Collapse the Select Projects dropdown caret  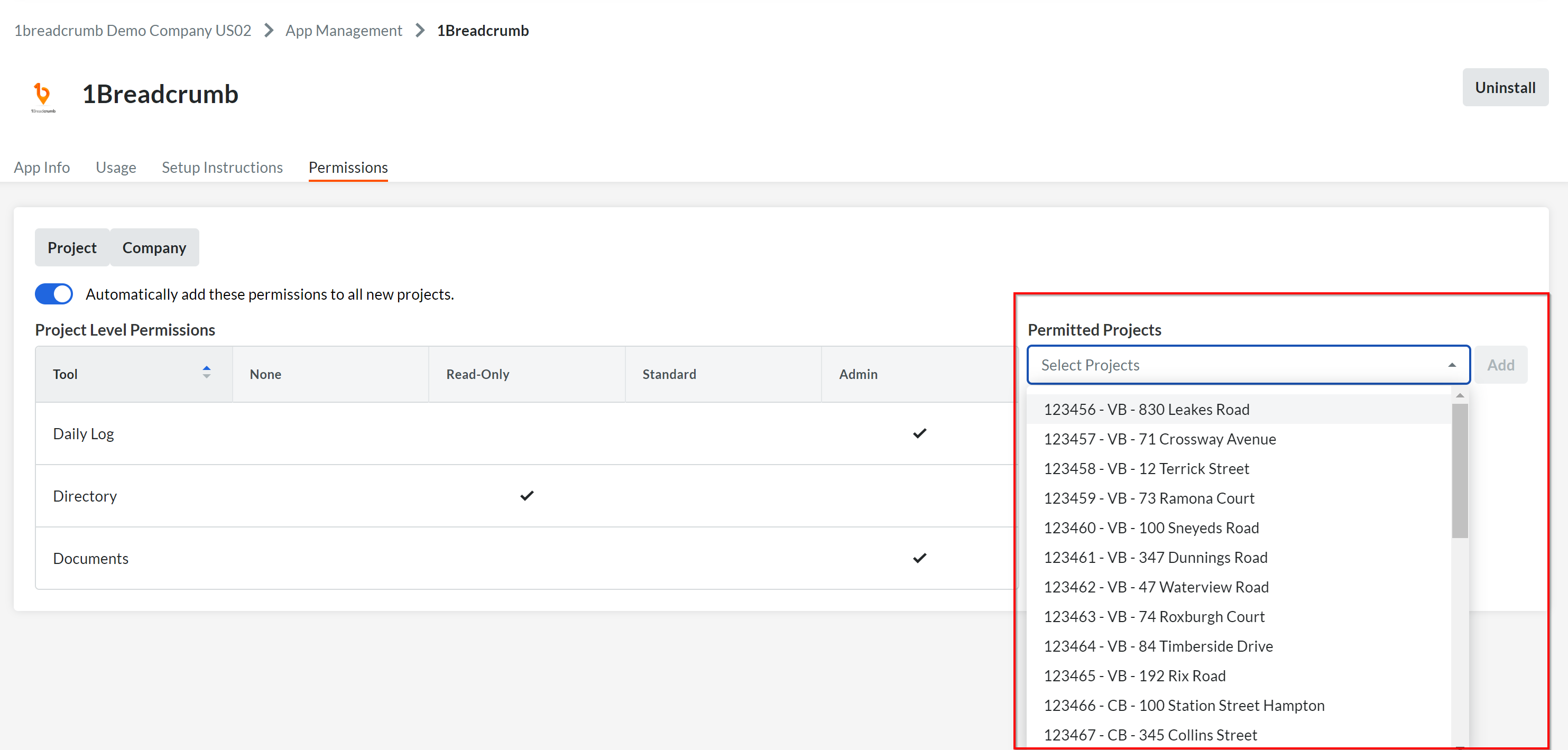point(1452,365)
